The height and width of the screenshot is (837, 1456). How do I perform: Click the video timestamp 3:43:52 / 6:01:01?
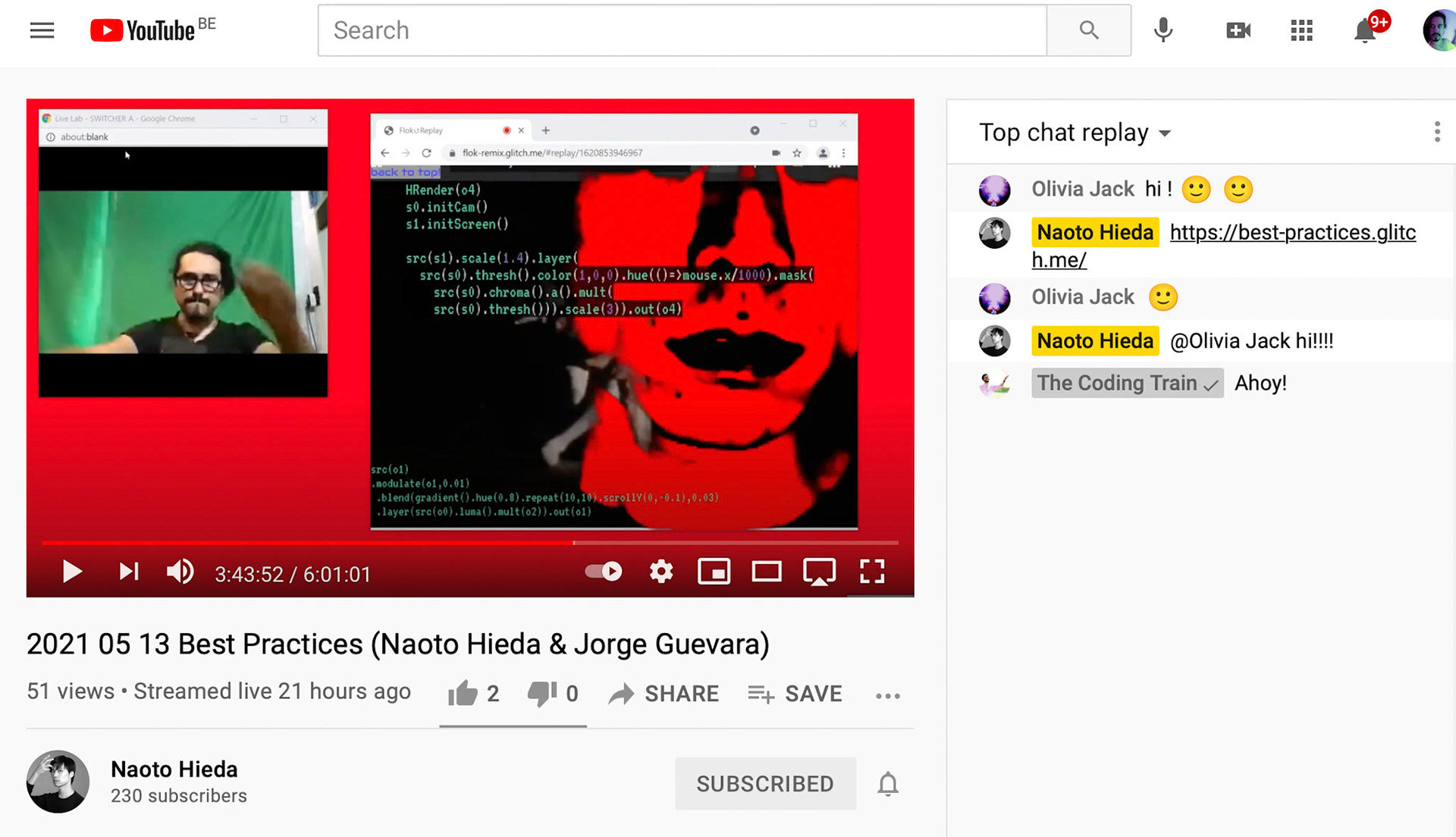pos(293,574)
